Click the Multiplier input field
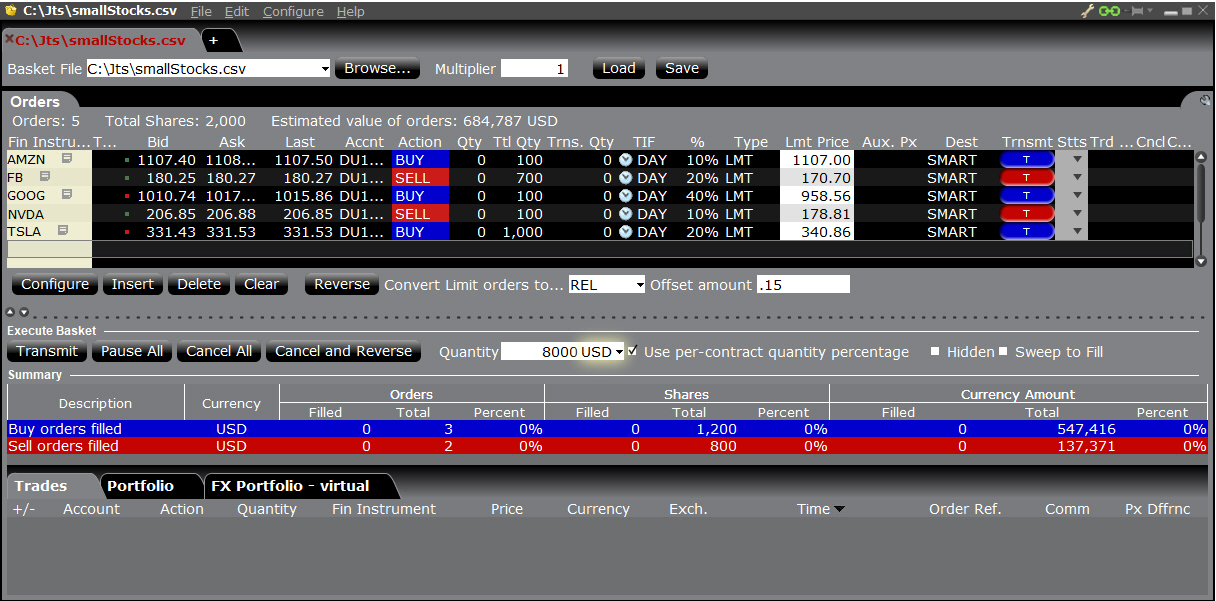 click(x=535, y=69)
